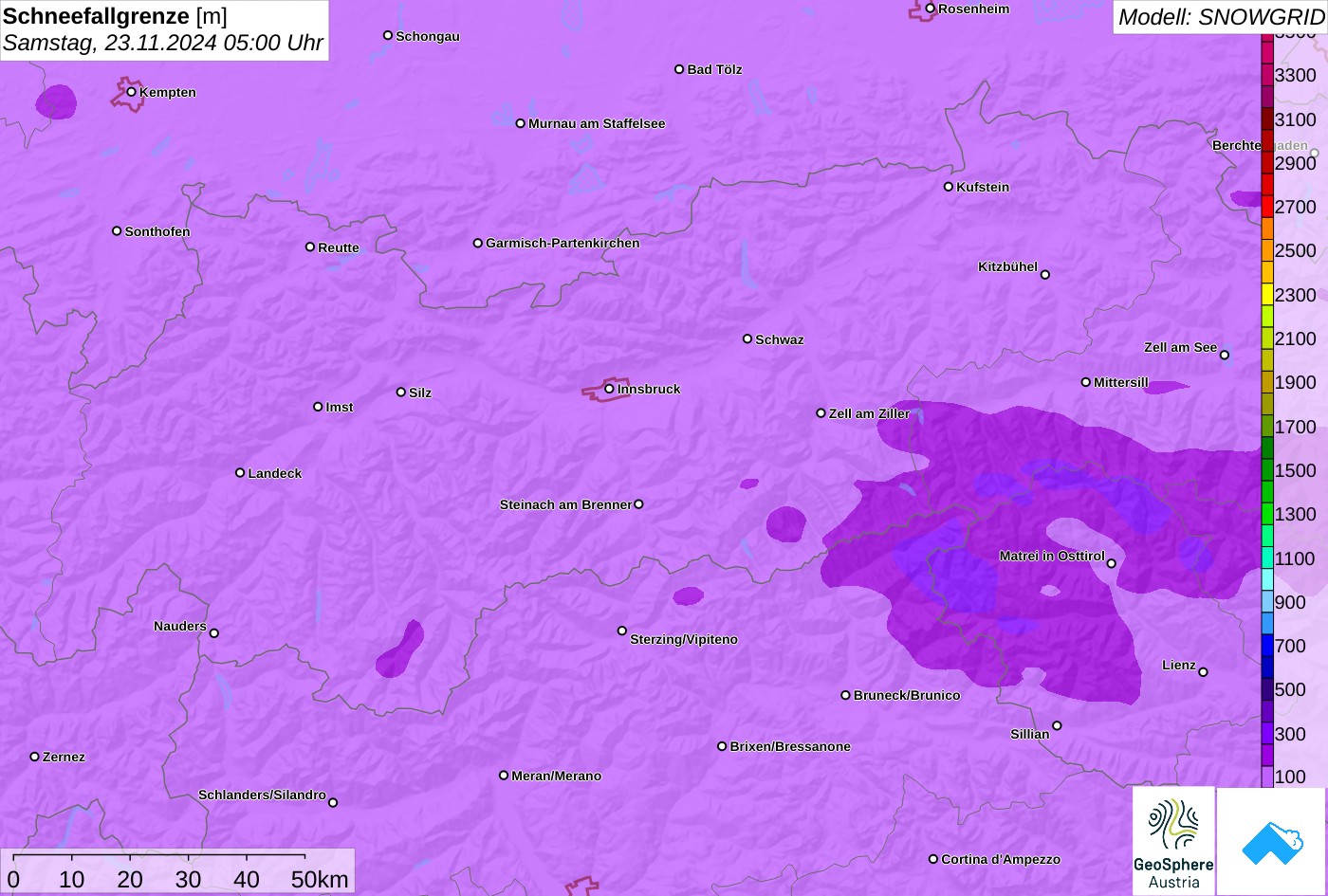Click the Schongau location dot

388,35
